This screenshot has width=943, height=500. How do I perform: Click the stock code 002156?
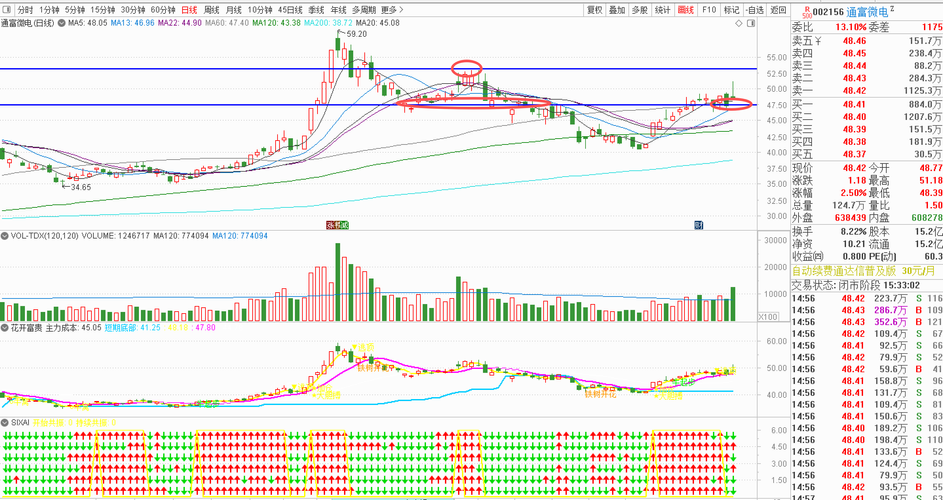click(829, 11)
